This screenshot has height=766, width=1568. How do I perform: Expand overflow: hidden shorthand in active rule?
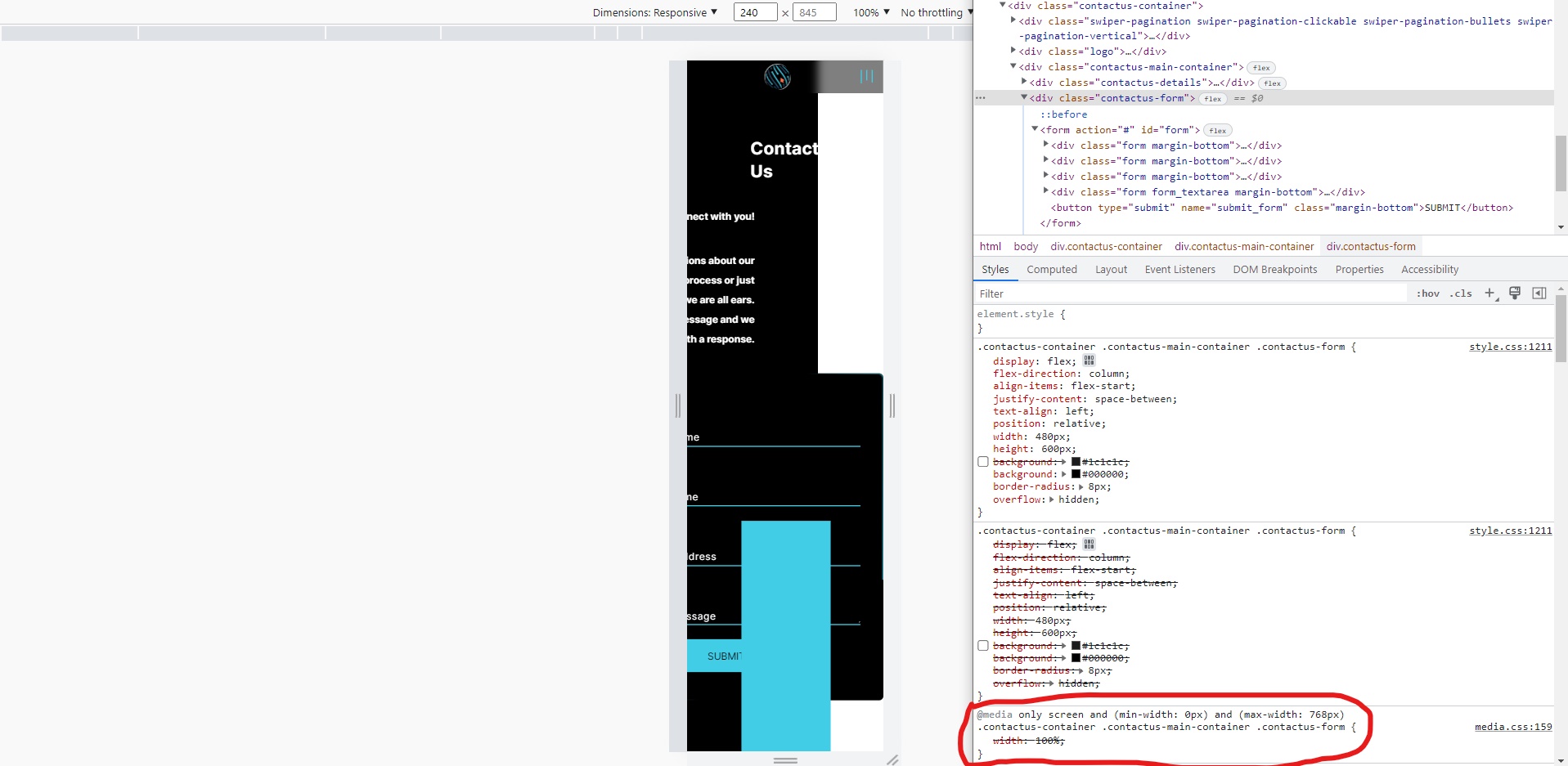pos(1052,499)
